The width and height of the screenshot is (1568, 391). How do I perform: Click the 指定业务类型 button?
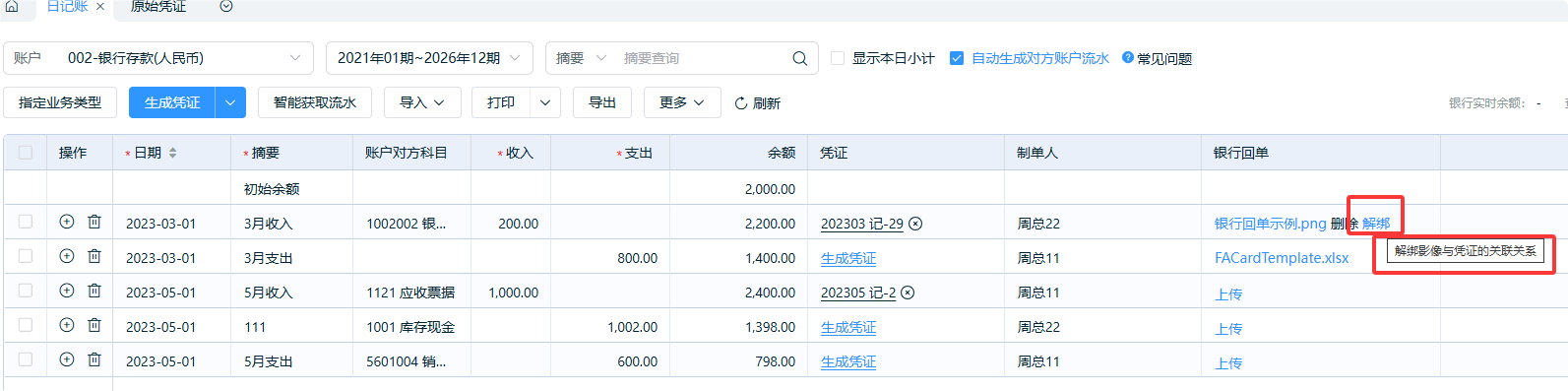60,102
